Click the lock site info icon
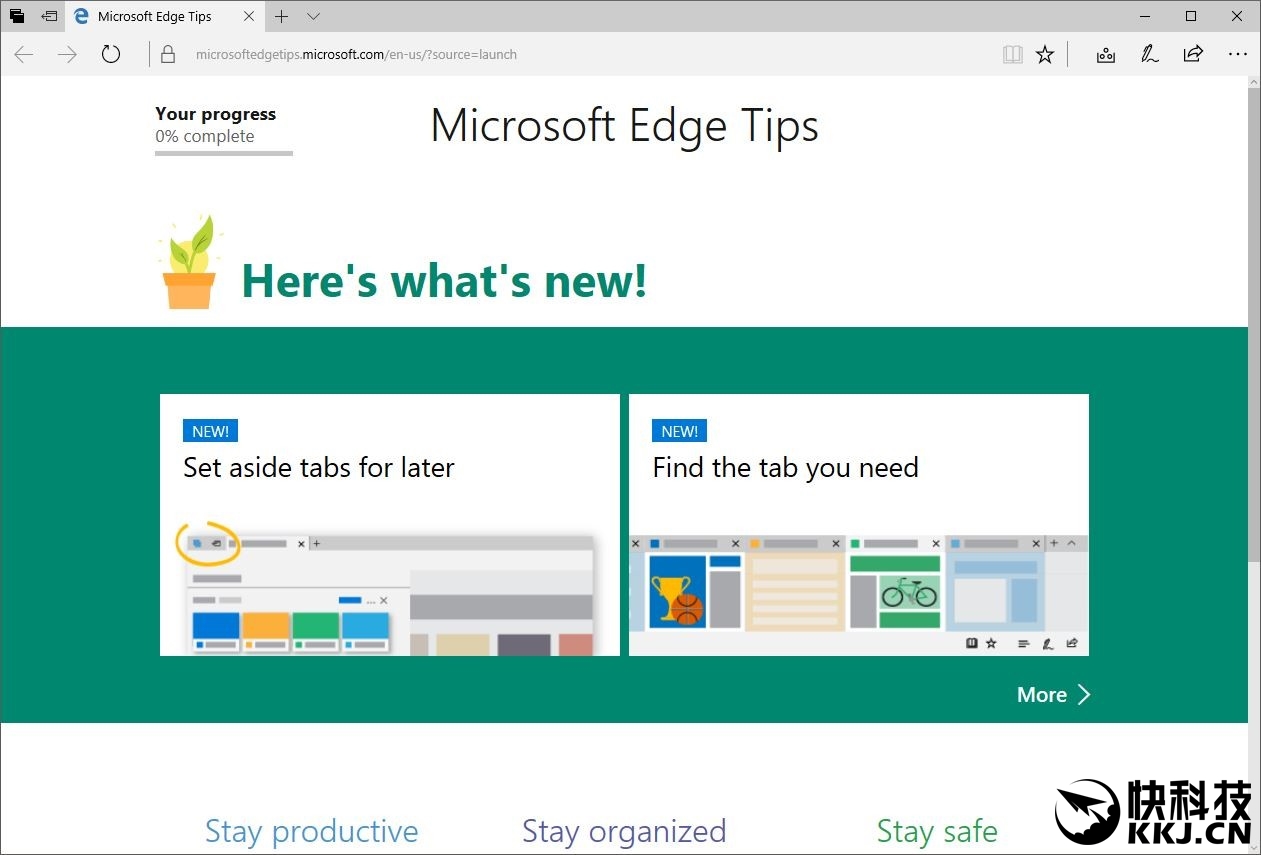 tap(168, 55)
